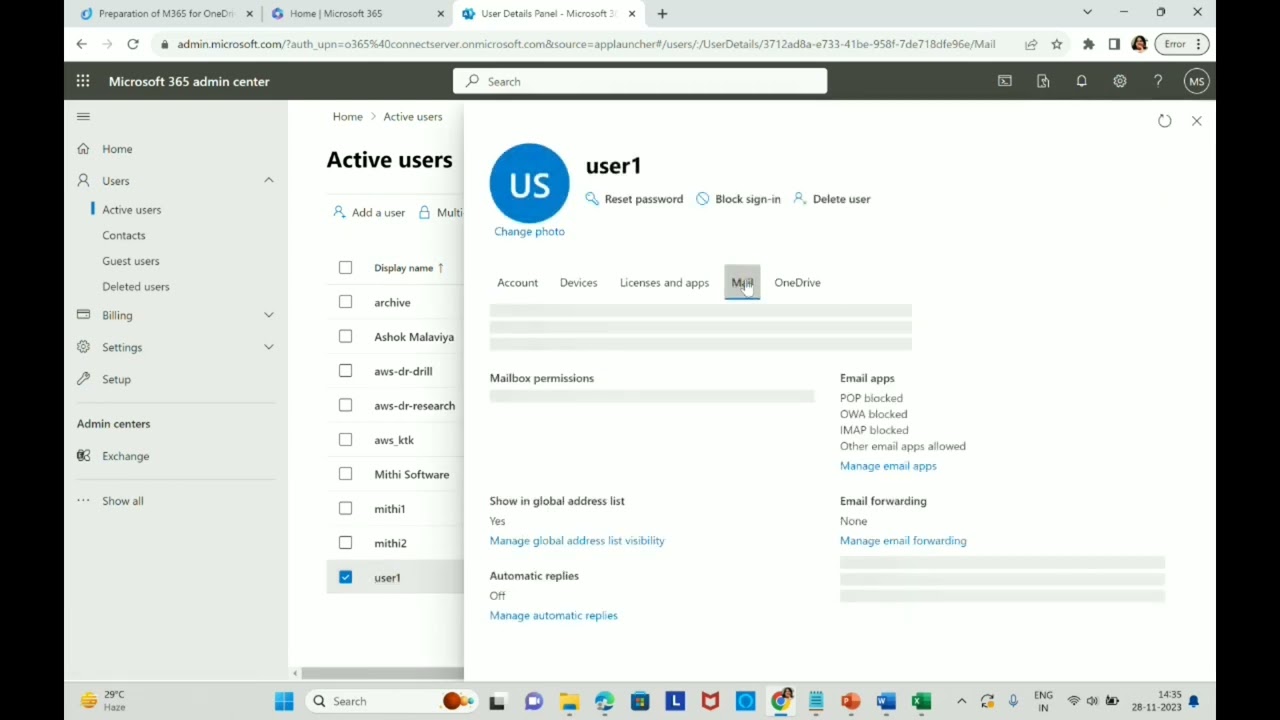Click the taskbar microphone icon
1280x720 pixels.
pos(1013,701)
